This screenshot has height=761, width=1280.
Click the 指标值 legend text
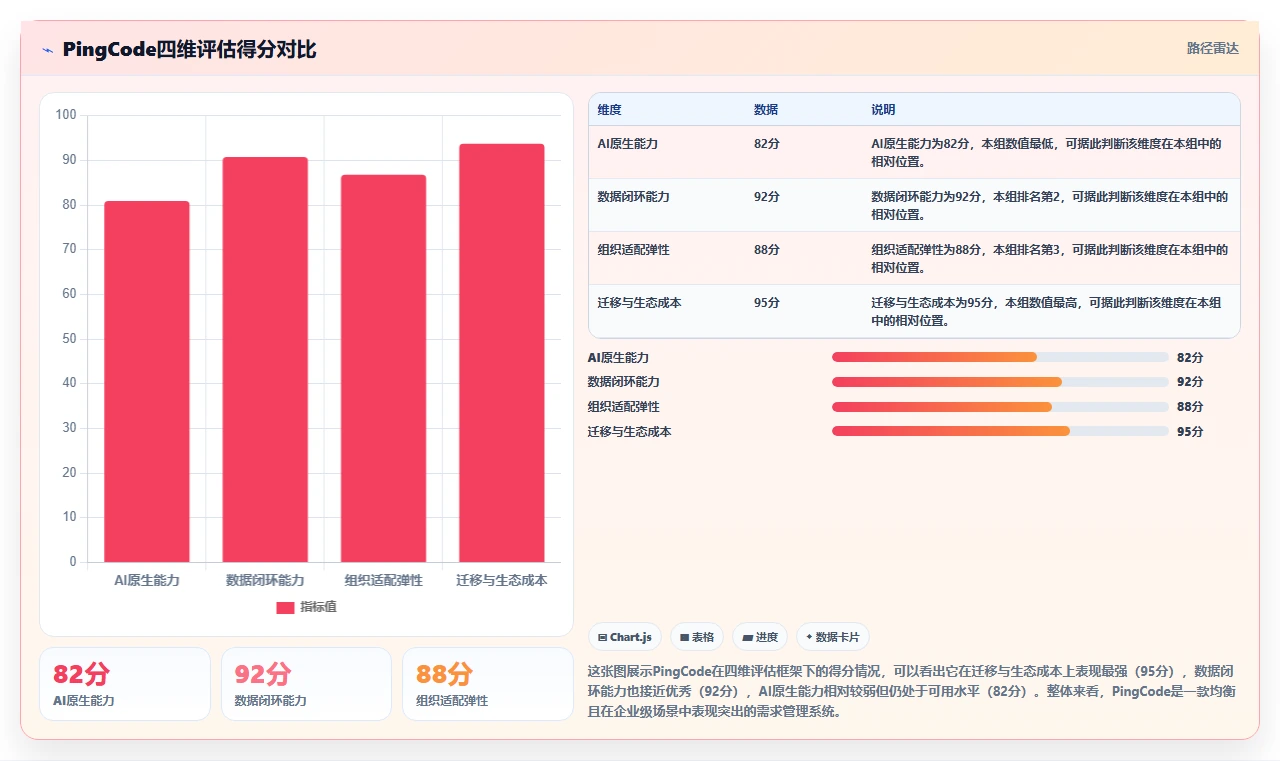pos(318,607)
